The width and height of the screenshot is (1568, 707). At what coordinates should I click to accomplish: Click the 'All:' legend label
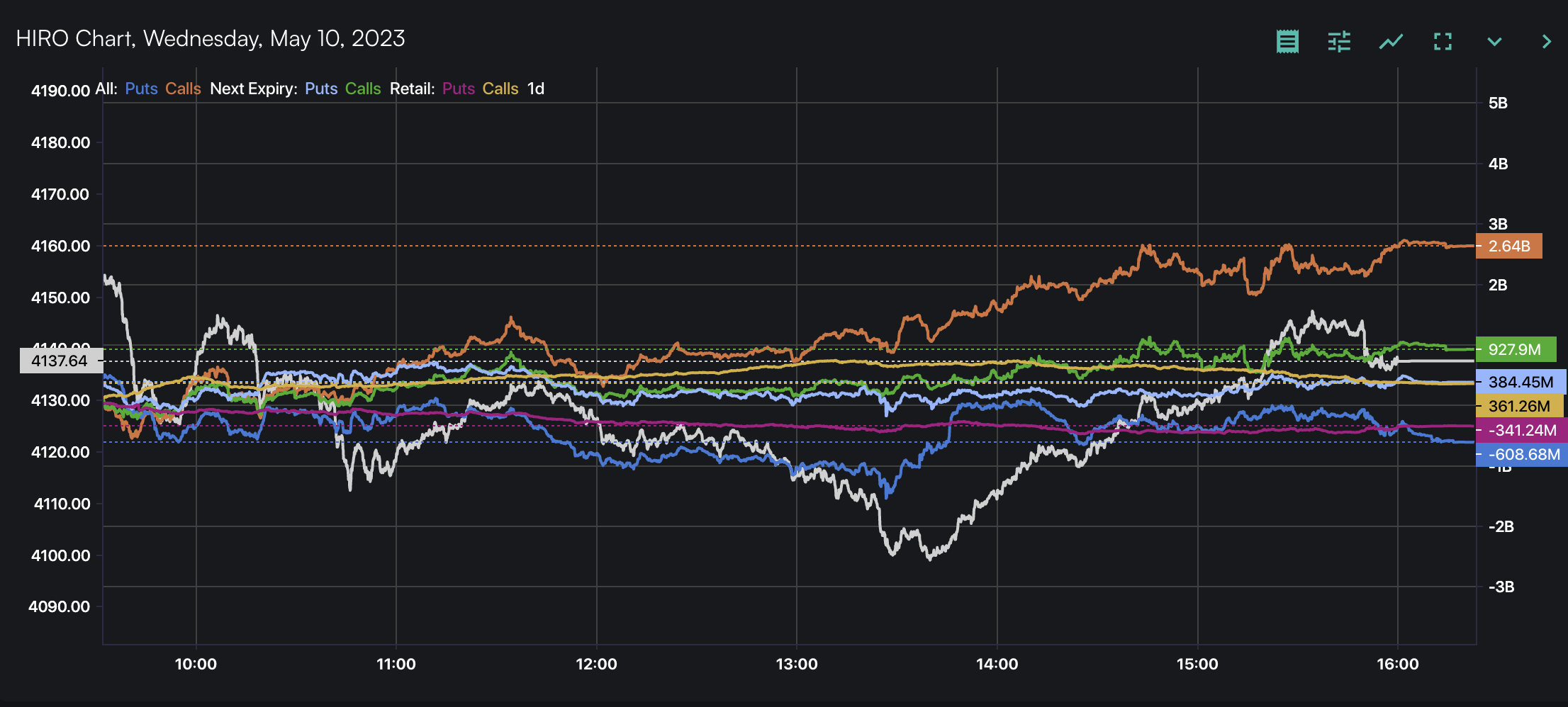[106, 89]
